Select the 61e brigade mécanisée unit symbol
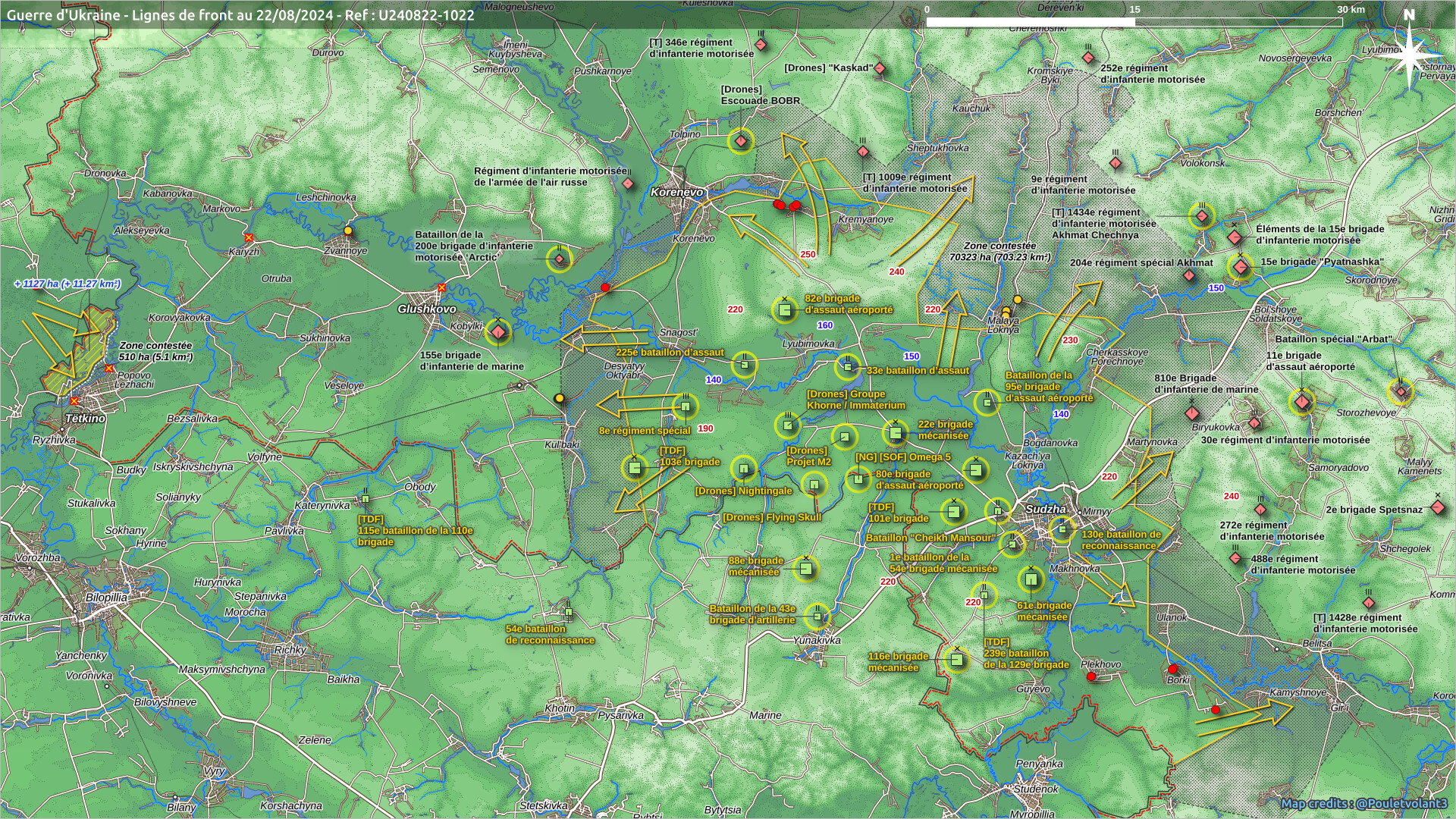The height and width of the screenshot is (819, 1456). click(x=1031, y=580)
